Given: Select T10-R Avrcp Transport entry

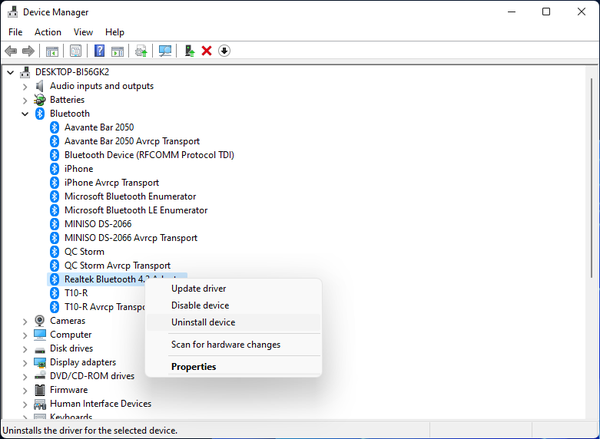Looking at the screenshot, I should (104, 307).
